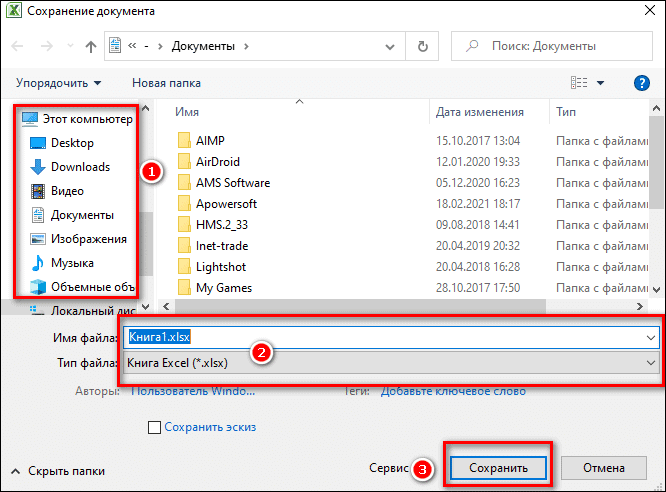The width and height of the screenshot is (666, 492).
Task: Click the search box Поиск: Документы
Action: coord(552,46)
